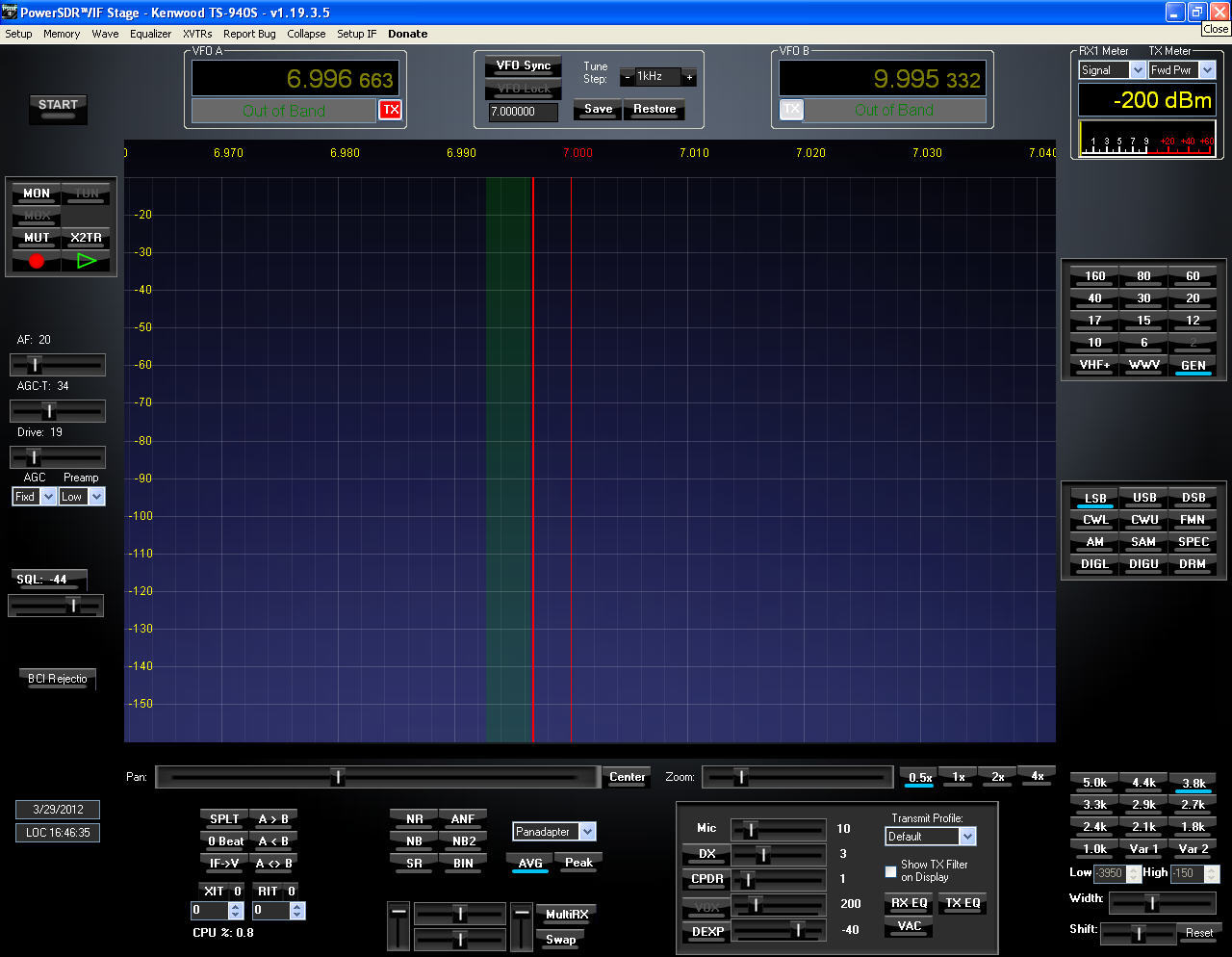The width and height of the screenshot is (1232, 957).
Task: Click the red record button
Action: click(x=37, y=260)
